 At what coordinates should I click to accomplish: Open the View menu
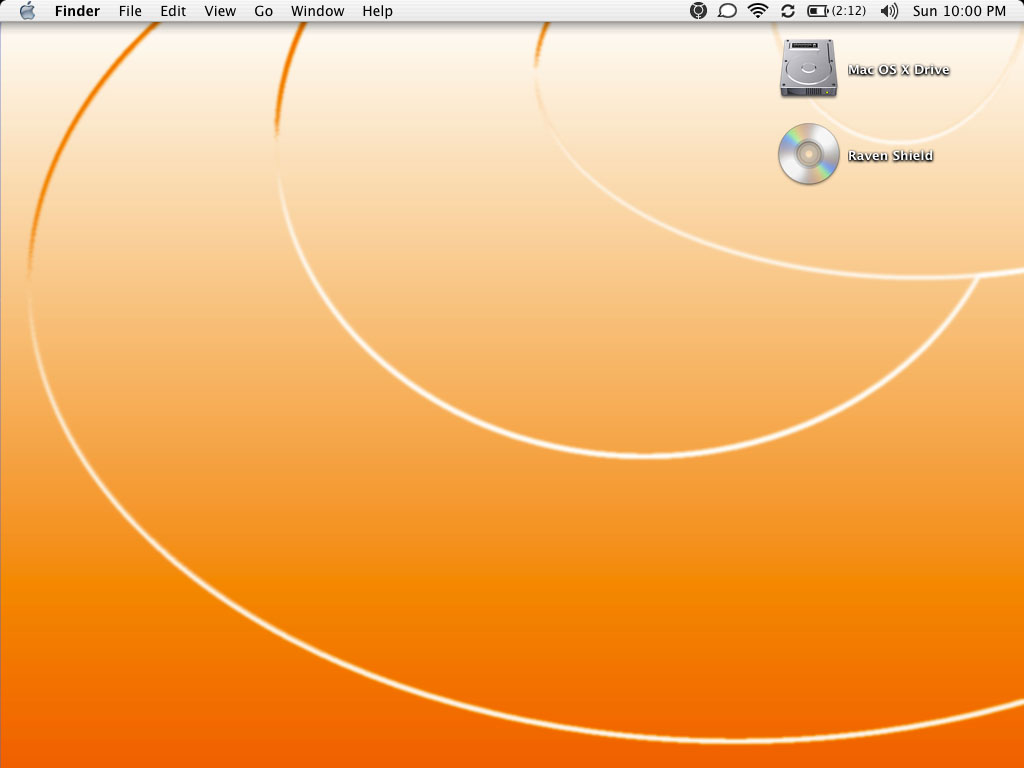click(x=220, y=11)
